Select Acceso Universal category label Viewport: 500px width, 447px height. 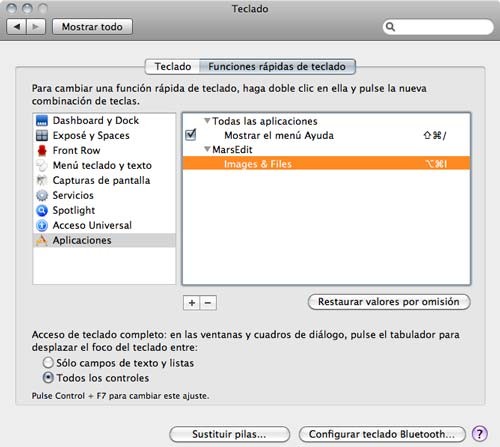92,225
